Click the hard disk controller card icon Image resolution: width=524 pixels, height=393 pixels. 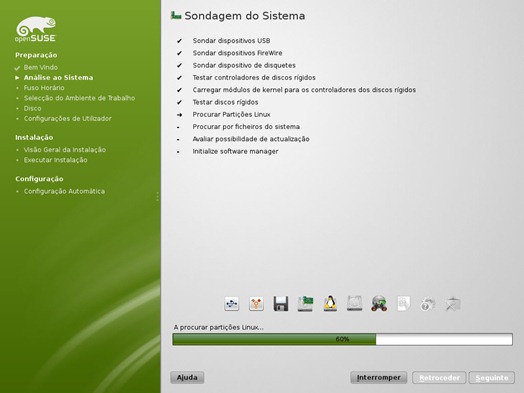pyautogui.click(x=305, y=304)
